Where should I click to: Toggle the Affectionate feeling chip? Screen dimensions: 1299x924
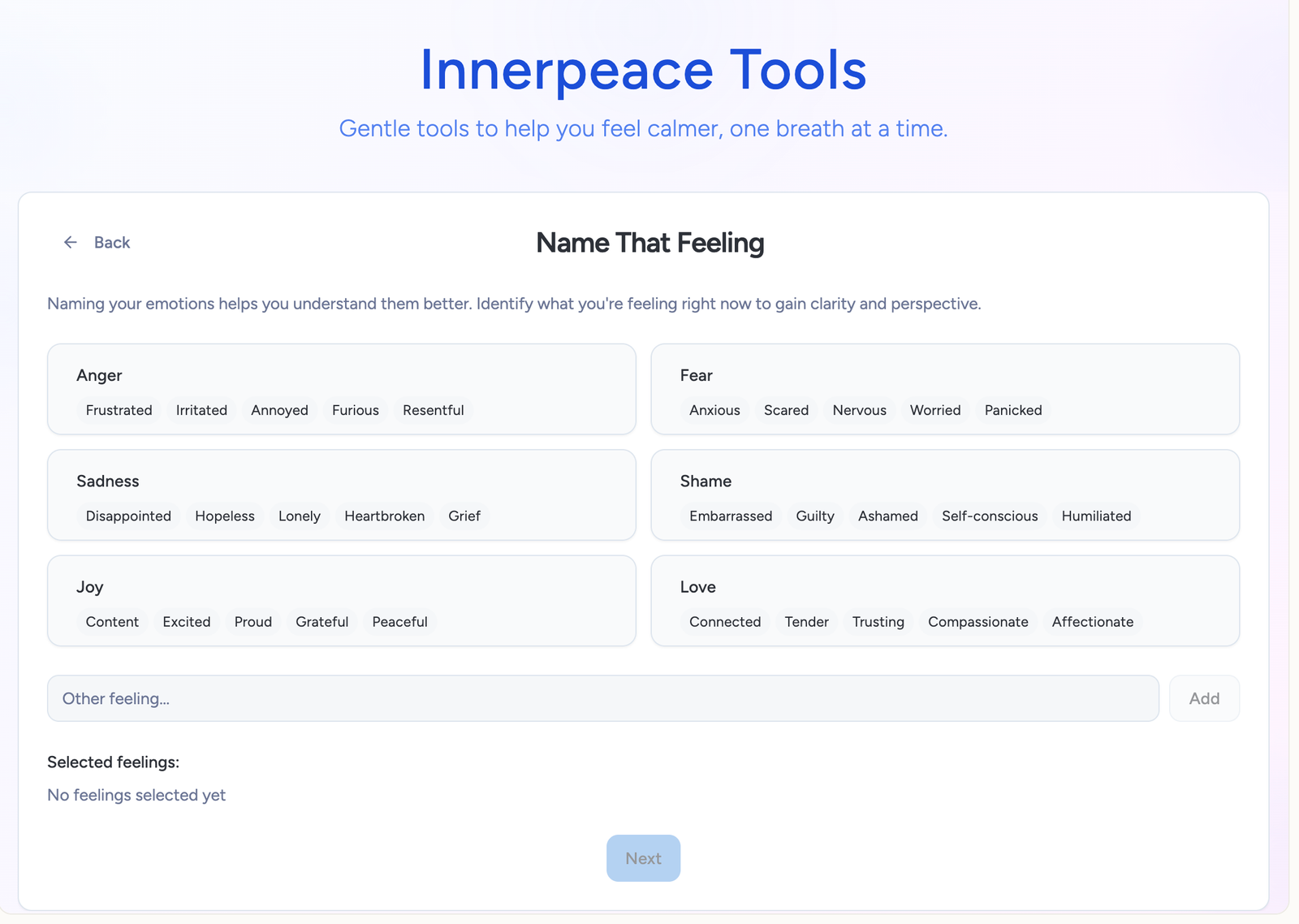click(1092, 622)
